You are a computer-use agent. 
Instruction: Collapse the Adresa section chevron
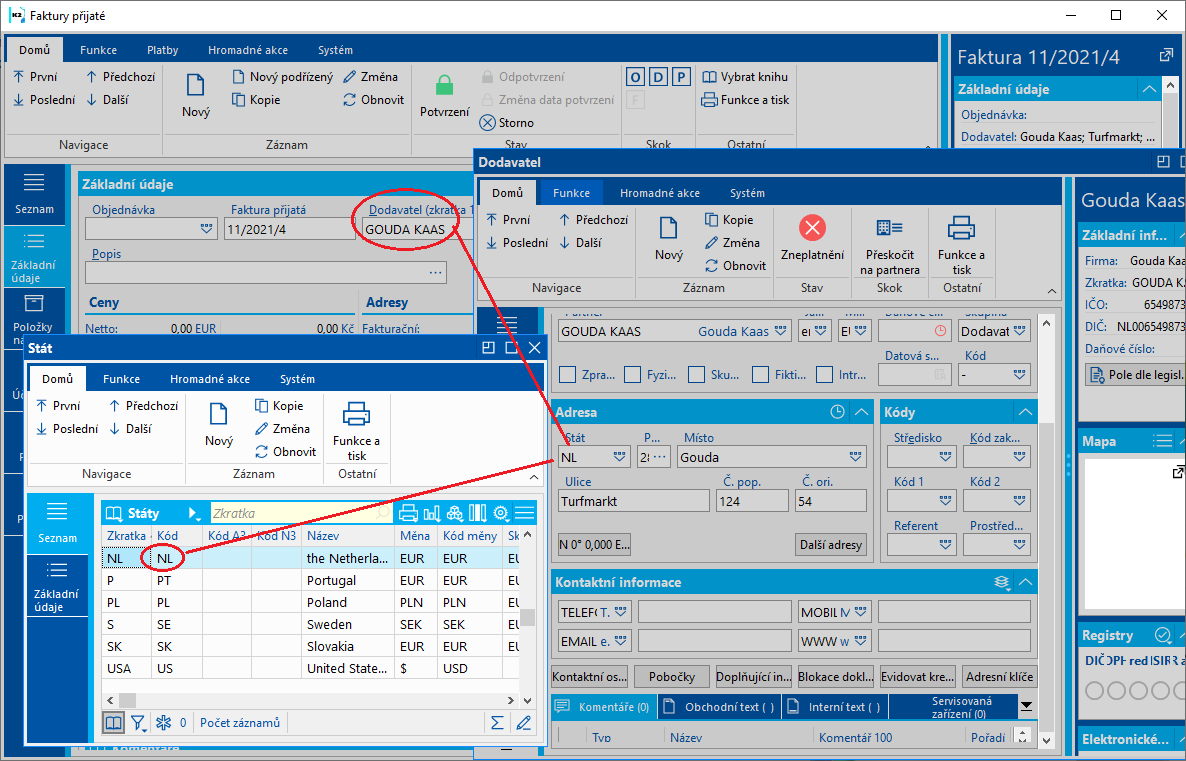click(861, 412)
